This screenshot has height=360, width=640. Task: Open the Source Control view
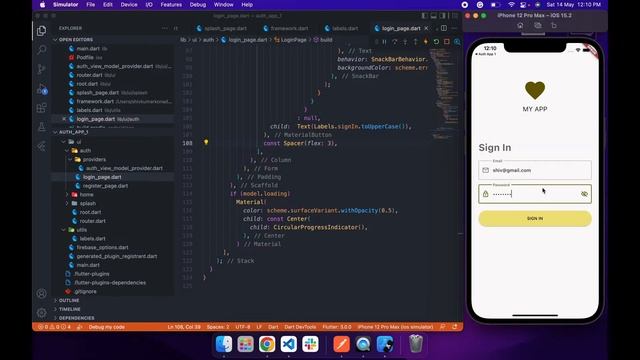41,69
